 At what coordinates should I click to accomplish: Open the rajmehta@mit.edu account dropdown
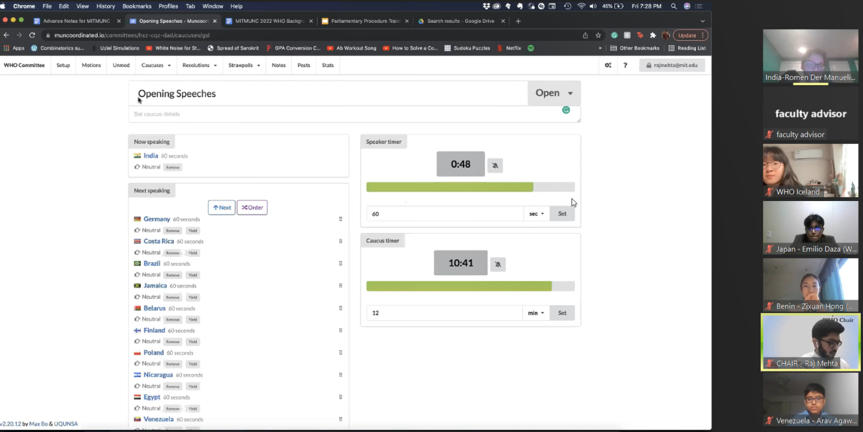pos(671,65)
